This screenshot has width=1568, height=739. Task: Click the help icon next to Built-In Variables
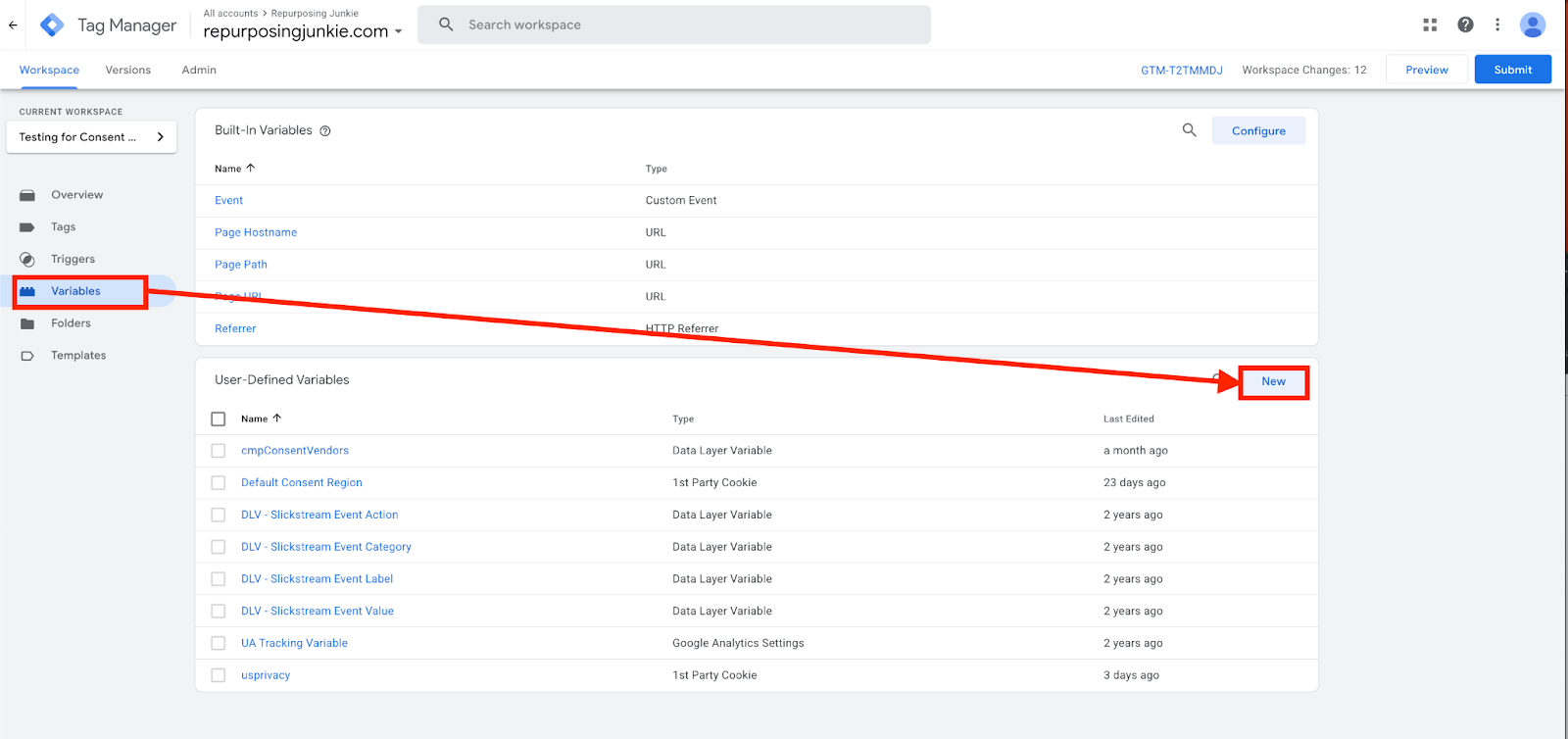(325, 131)
